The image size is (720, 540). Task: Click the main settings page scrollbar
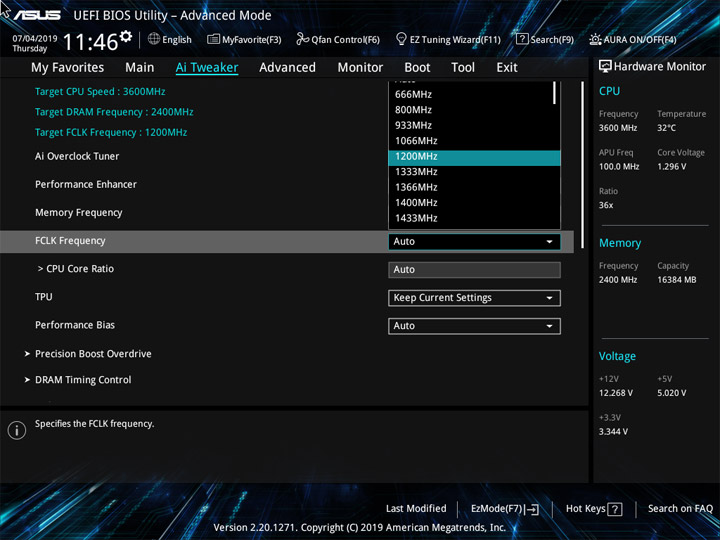pyautogui.click(x=583, y=165)
